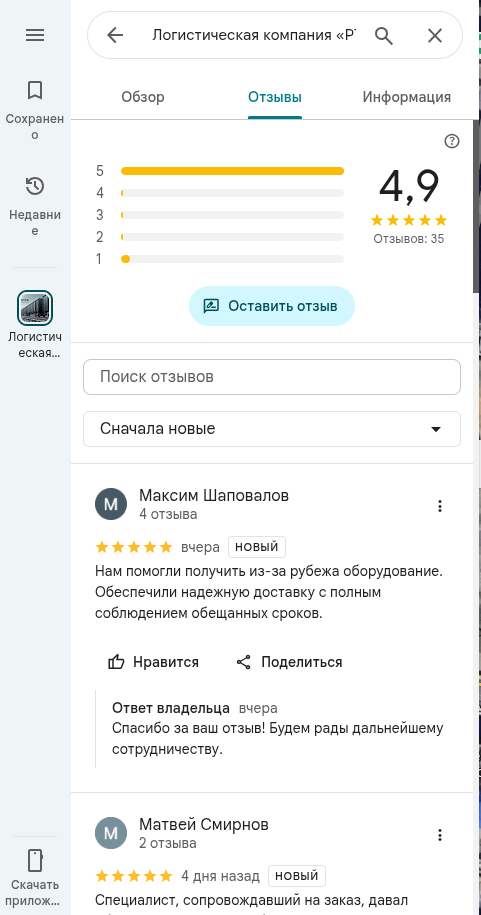The height and width of the screenshot is (915, 481).
Task: Clear the search with X icon
Action: pos(435,36)
